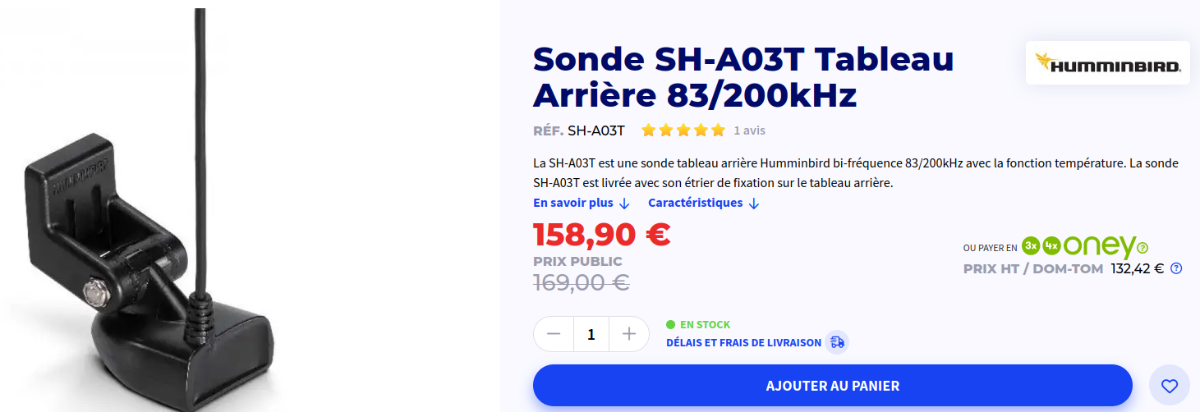Increase quantity with the plus button
The height and width of the screenshot is (412, 1200).
tap(629, 334)
